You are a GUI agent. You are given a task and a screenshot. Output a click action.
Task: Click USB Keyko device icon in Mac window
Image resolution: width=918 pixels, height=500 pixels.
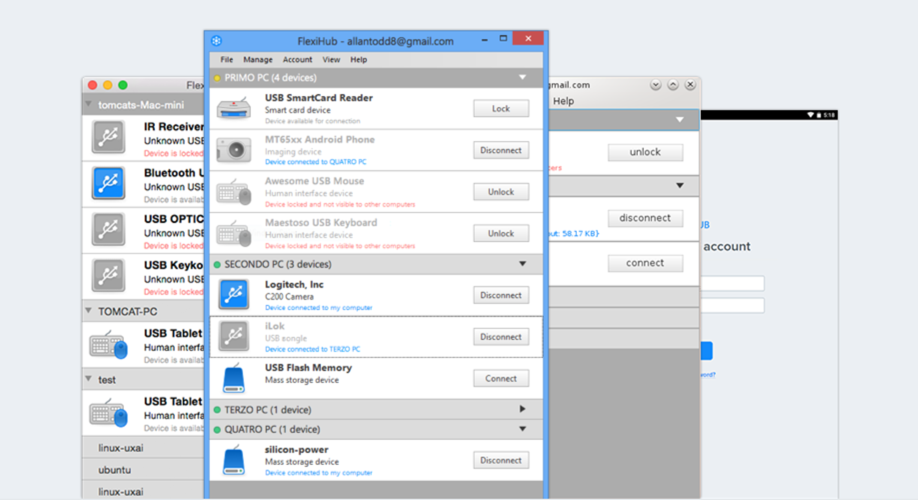pos(108,275)
